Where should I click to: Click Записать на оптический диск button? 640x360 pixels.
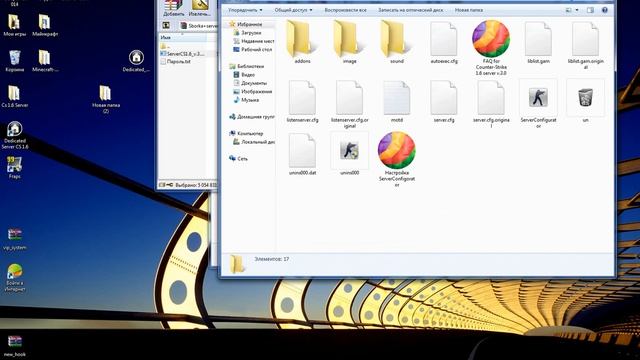[x=410, y=10]
